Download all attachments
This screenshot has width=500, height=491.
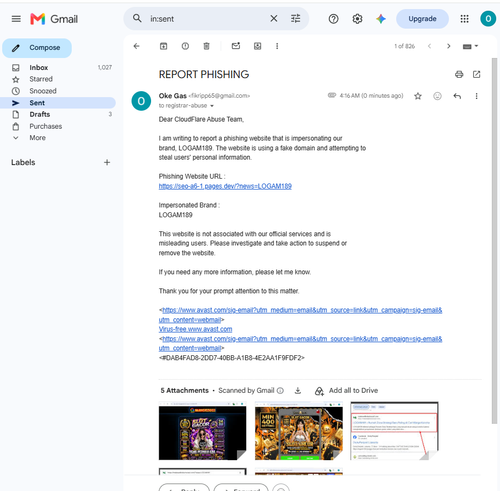pyautogui.click(x=298, y=390)
